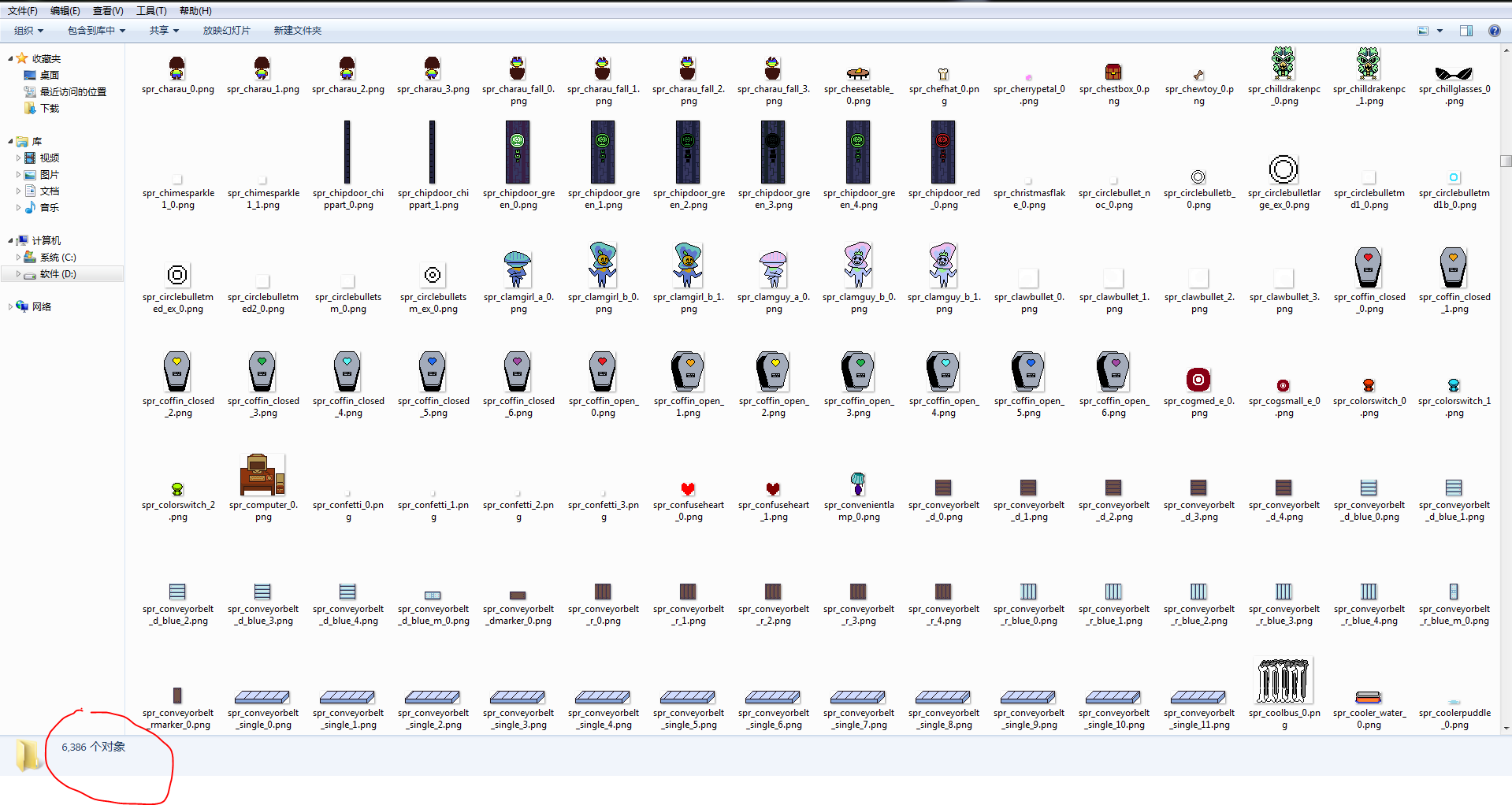Click the file list scrollbar thumb
This screenshot has width=1512, height=805.
tap(1506, 161)
